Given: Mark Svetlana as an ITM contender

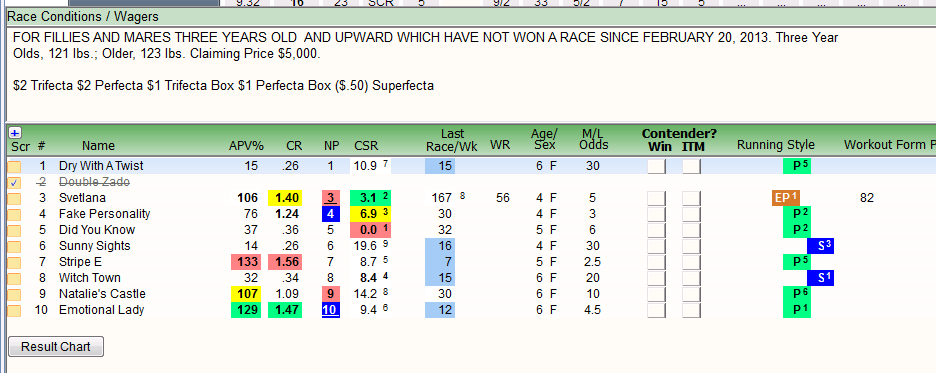Looking at the screenshot, I should click(x=691, y=198).
